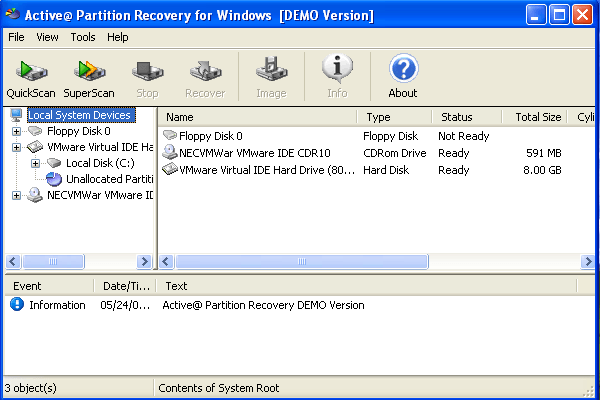Click the Floppy Disk 0 list row icon
This screenshot has width=600, height=400.
coord(170,136)
